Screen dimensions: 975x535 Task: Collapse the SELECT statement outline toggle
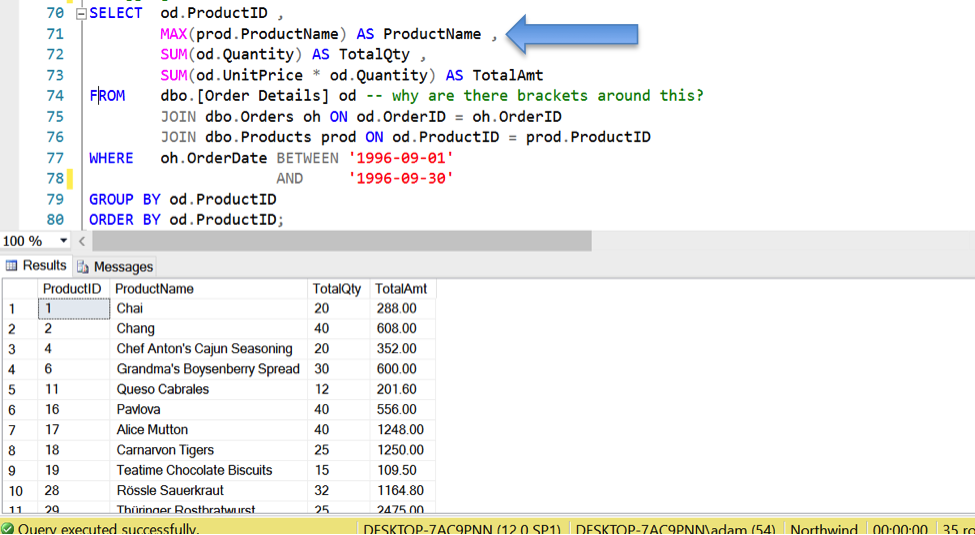81,14
